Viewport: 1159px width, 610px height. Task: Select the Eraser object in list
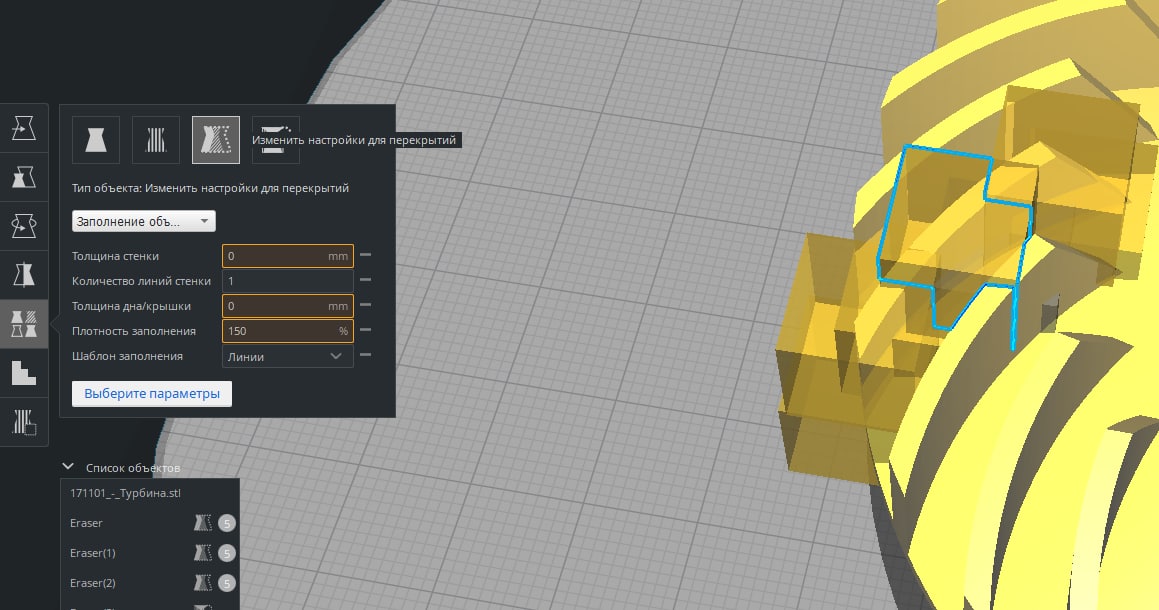pyautogui.click(x=86, y=523)
